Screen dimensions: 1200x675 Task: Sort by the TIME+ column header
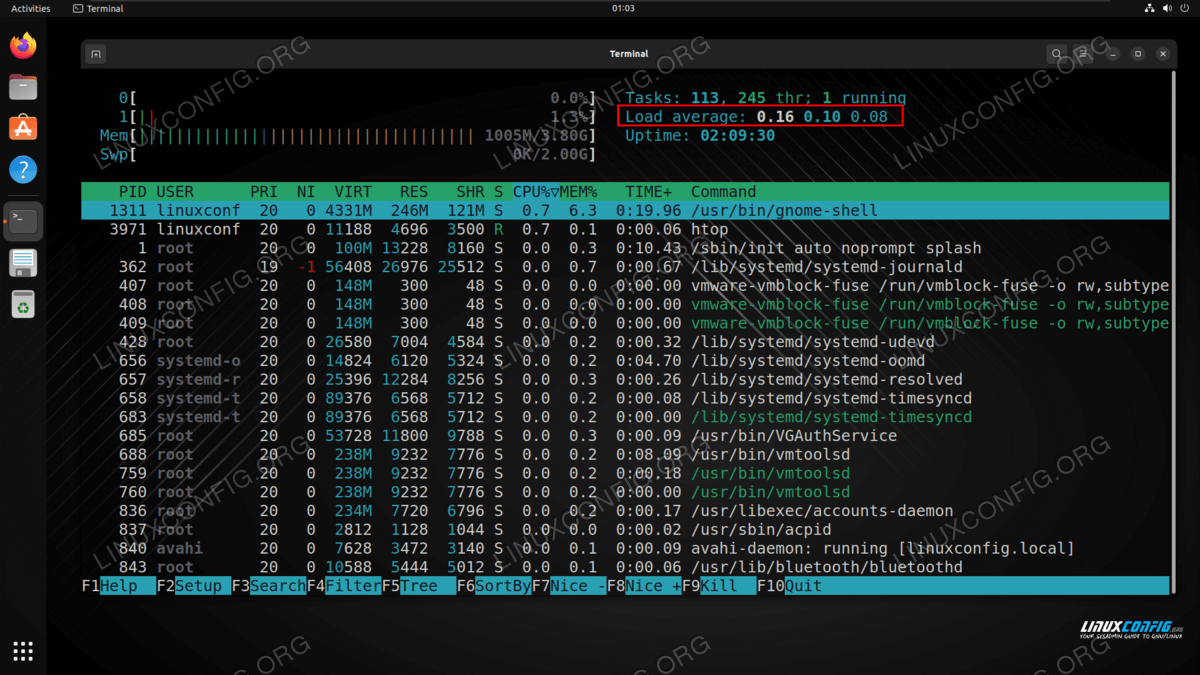[x=649, y=192]
